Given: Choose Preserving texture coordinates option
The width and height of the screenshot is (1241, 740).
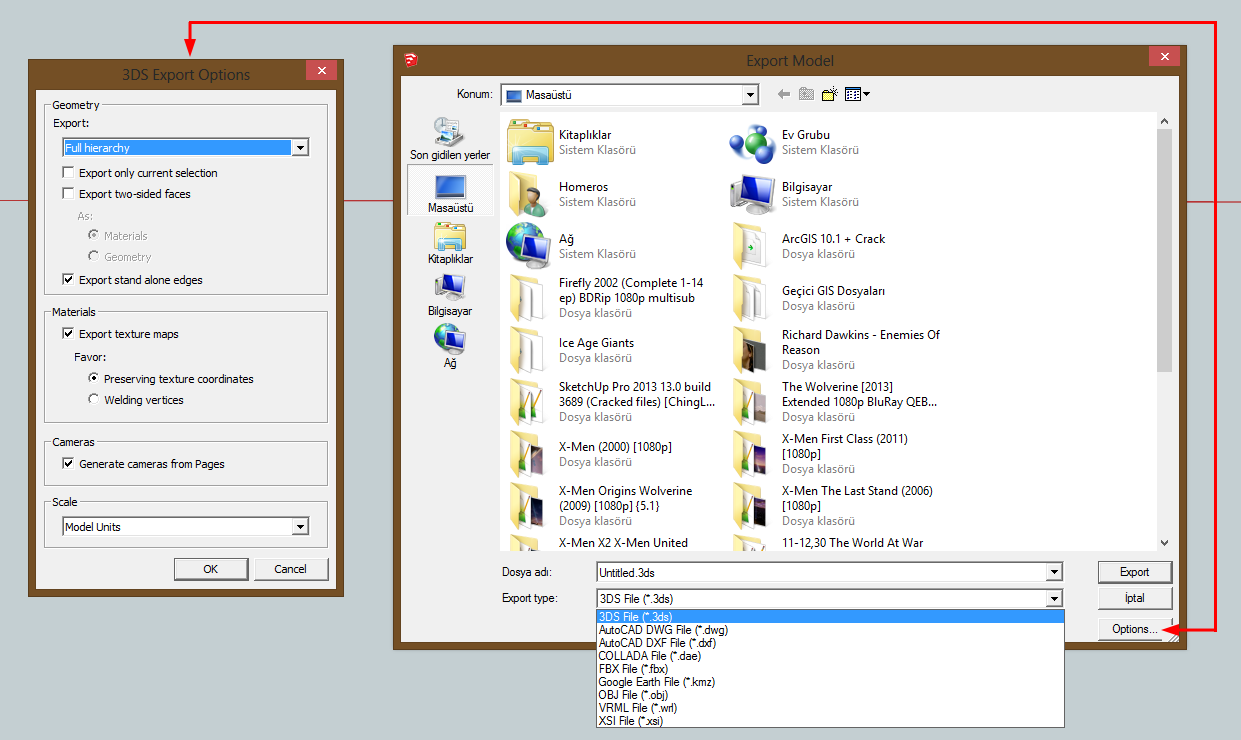Looking at the screenshot, I should pos(94,379).
